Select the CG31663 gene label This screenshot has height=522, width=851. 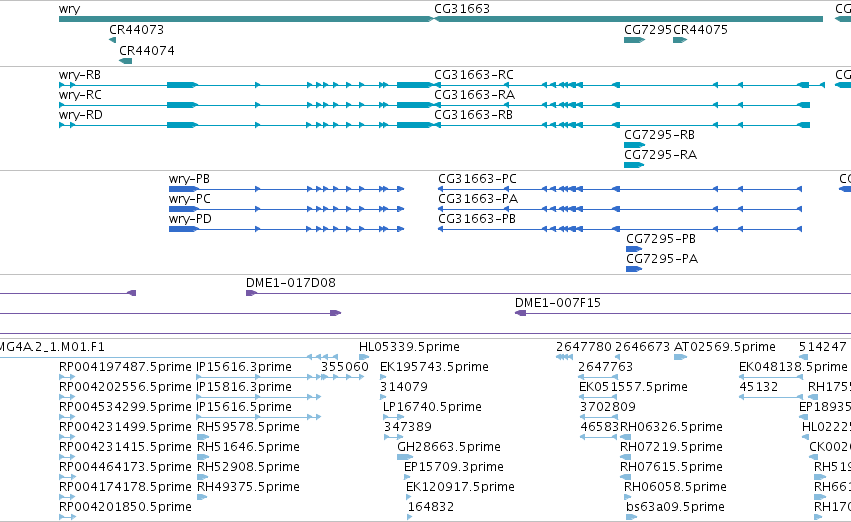[462, 9]
